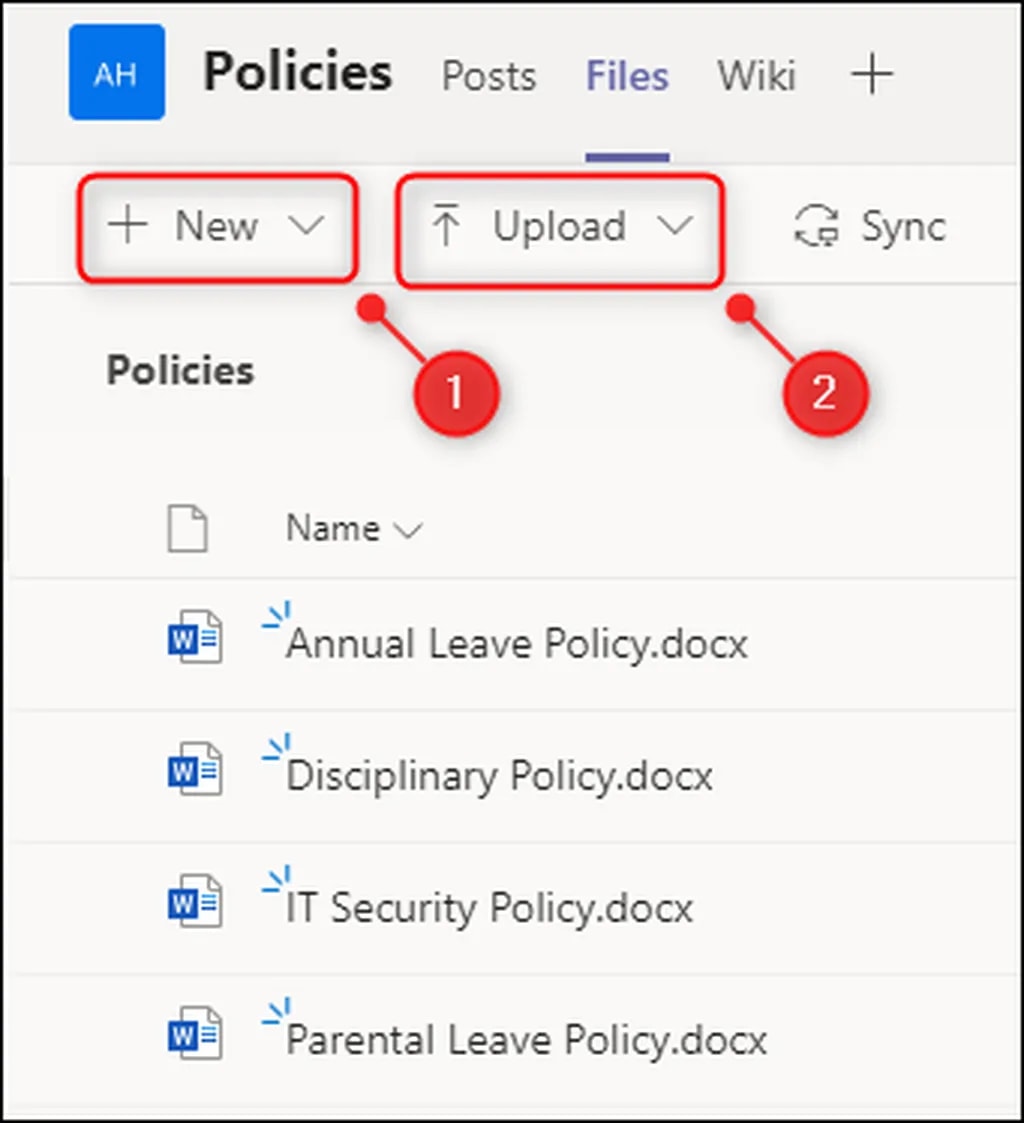Click the plus icon to add a tab
The width and height of the screenshot is (1024, 1123).
click(871, 75)
